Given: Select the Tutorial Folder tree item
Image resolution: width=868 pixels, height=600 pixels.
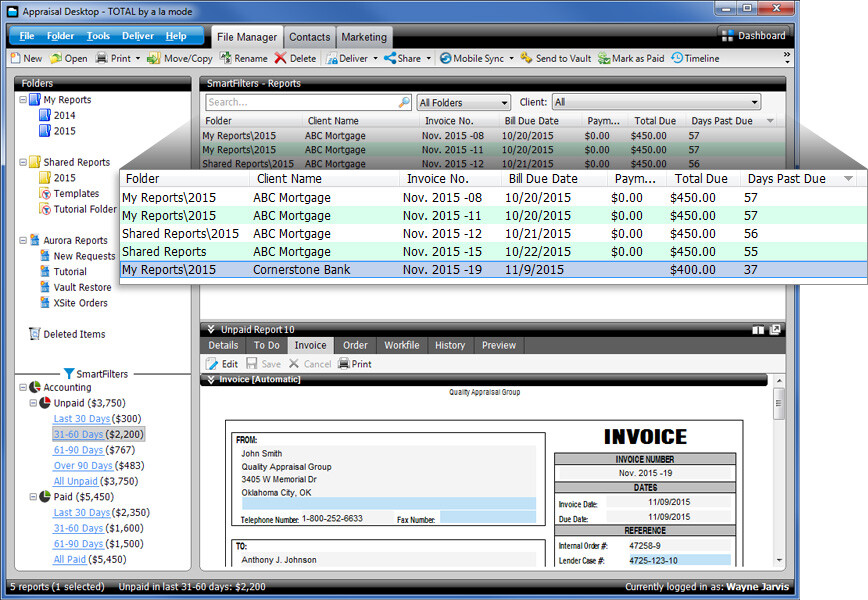Looking at the screenshot, I should [85, 209].
